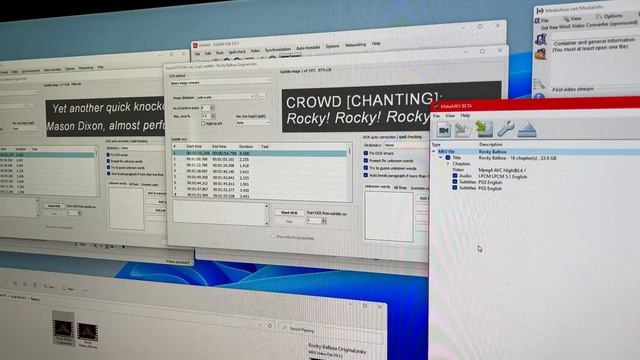The width and height of the screenshot is (640, 360).
Task: Click the Subtitle Edit app icon in title bar
Action: click(195, 45)
